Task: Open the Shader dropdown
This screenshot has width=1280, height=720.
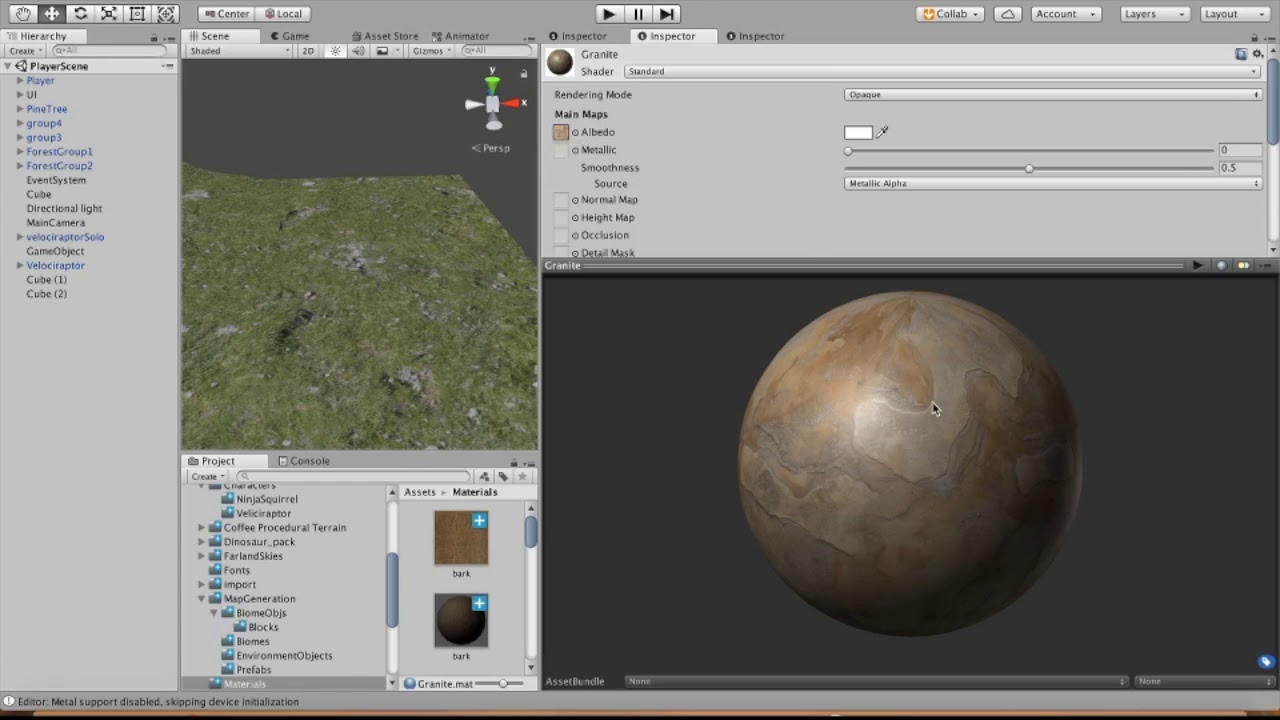Action: [x=942, y=72]
